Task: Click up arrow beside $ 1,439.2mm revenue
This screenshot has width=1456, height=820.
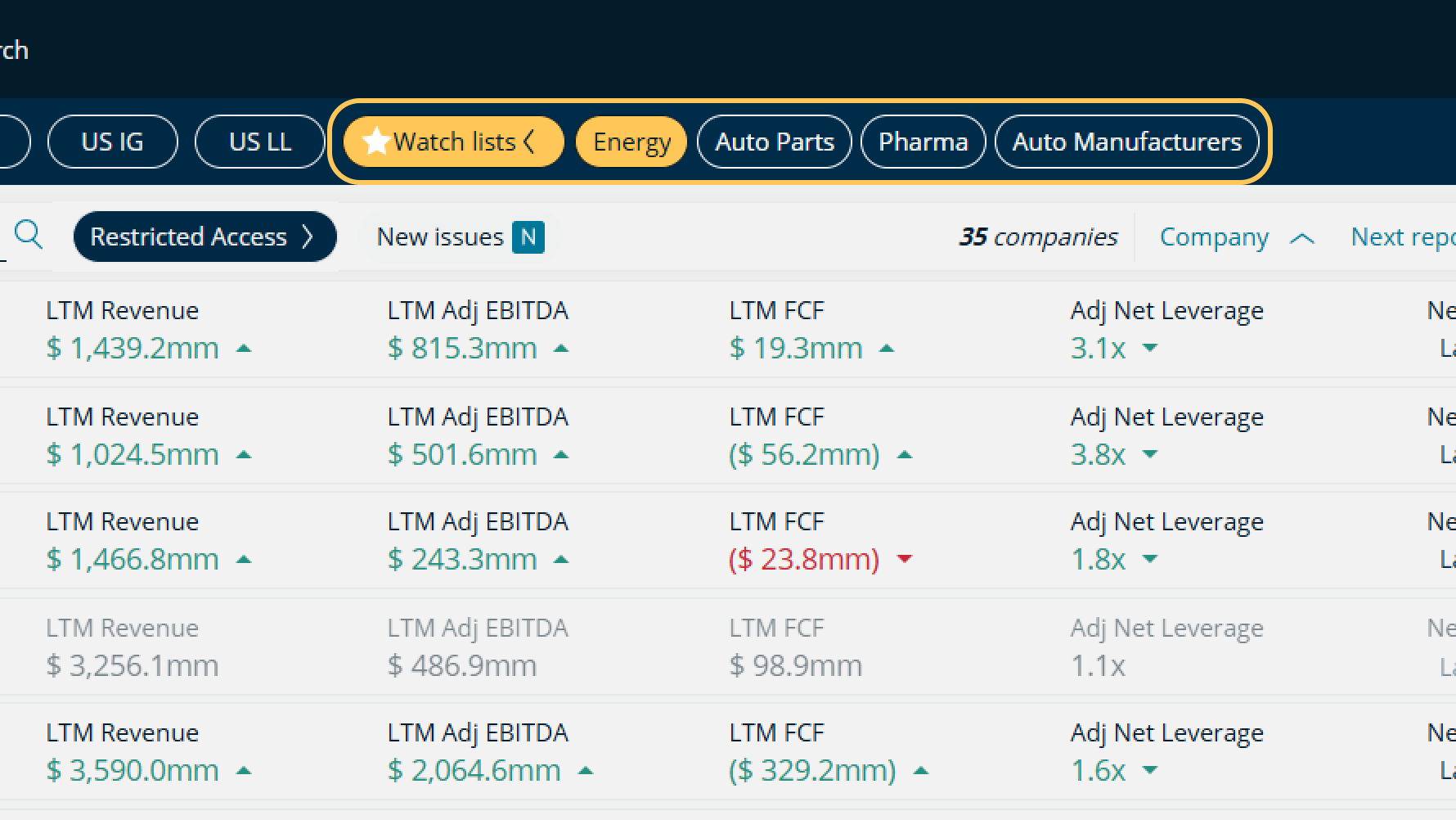Action: pyautogui.click(x=243, y=349)
